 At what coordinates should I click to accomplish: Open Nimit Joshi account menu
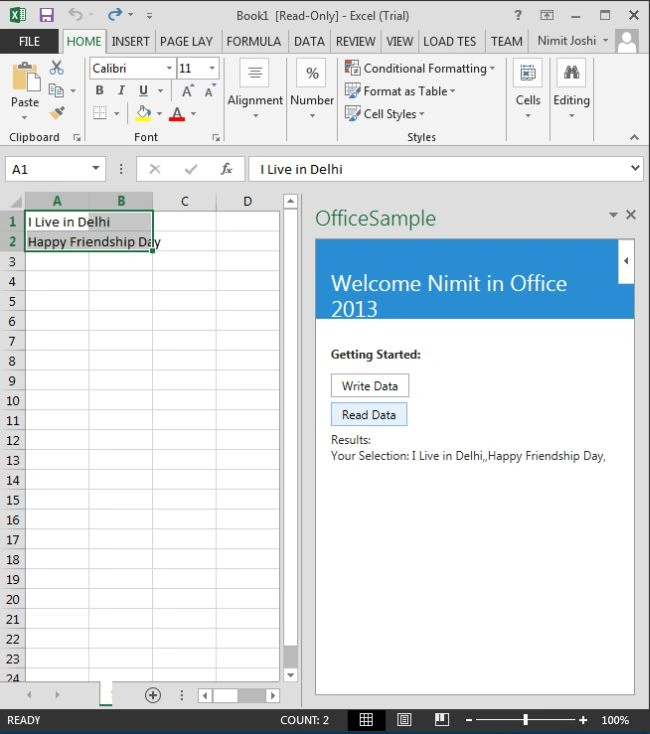click(x=573, y=41)
